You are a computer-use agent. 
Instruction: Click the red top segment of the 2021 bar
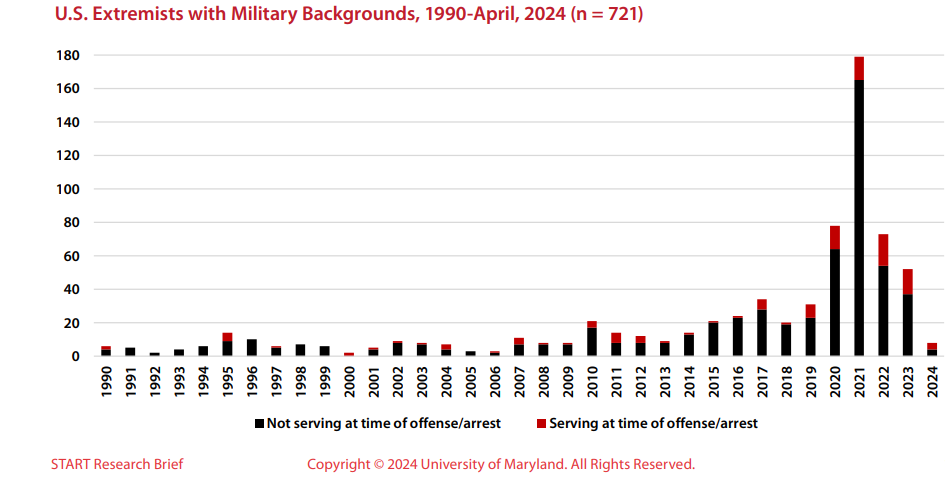[x=859, y=68]
